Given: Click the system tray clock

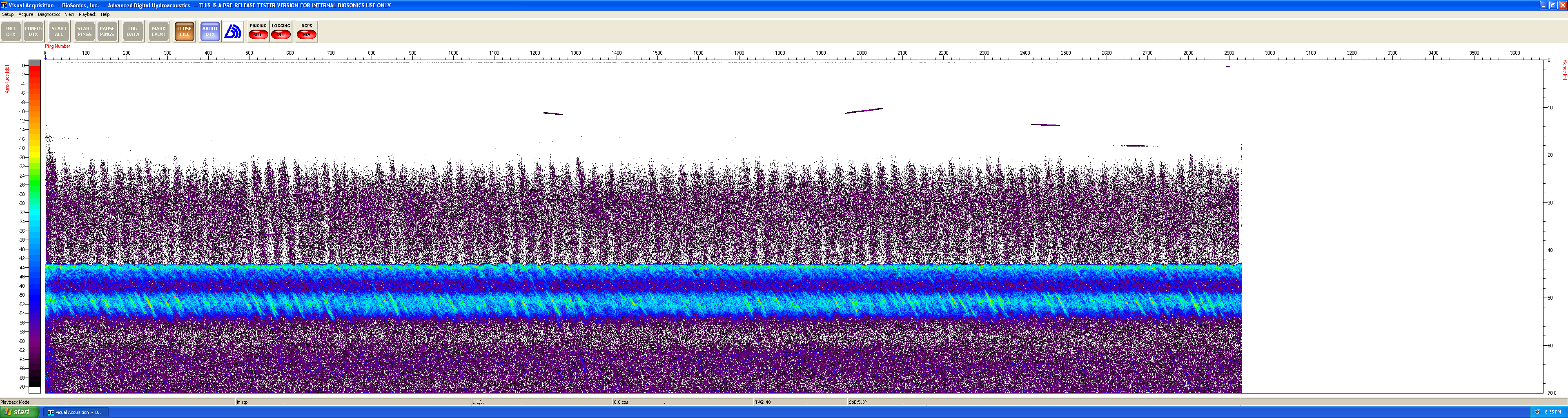Looking at the screenshot, I should [x=1553, y=413].
